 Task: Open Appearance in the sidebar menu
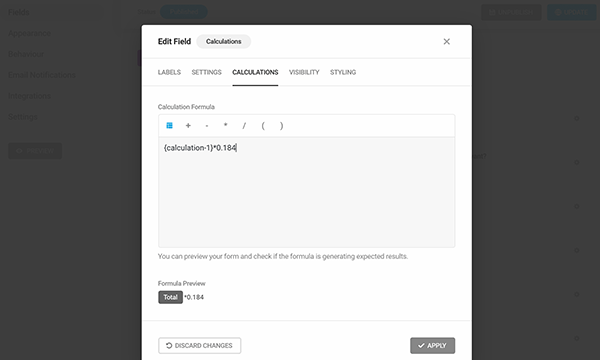(x=29, y=33)
